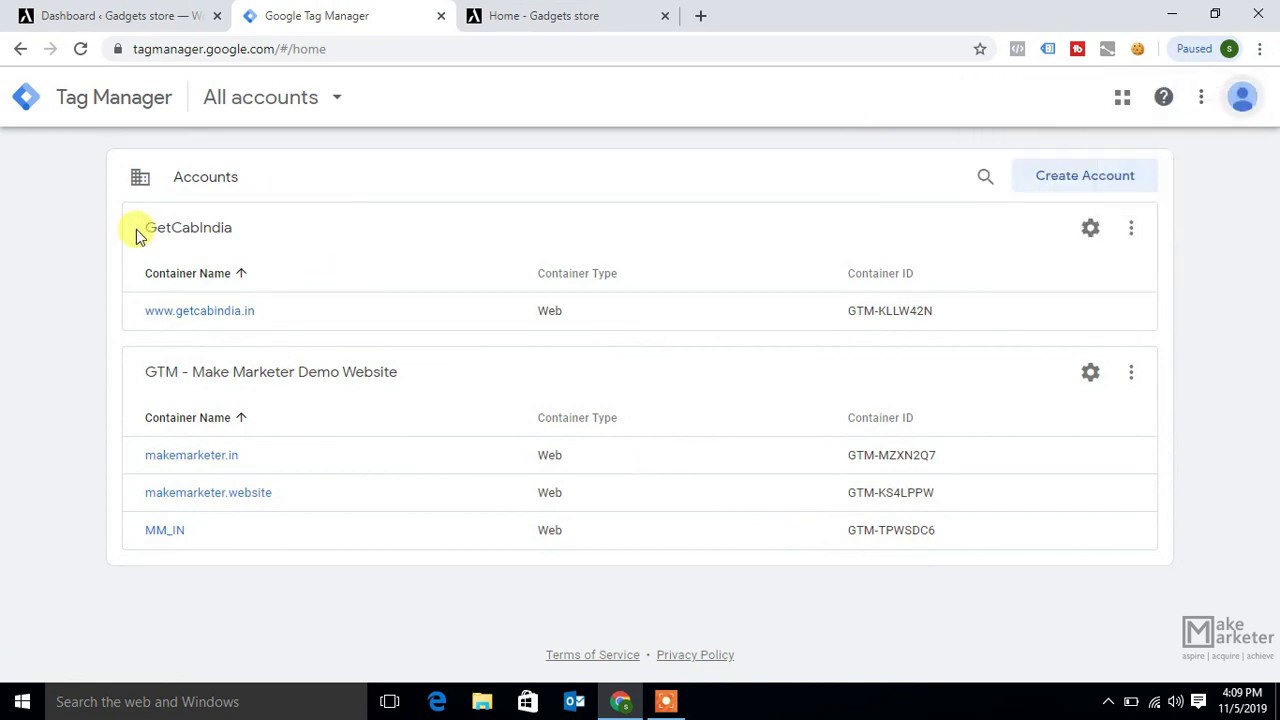Launch Microsoft Edge from taskbar
The image size is (1280, 720).
click(x=437, y=702)
